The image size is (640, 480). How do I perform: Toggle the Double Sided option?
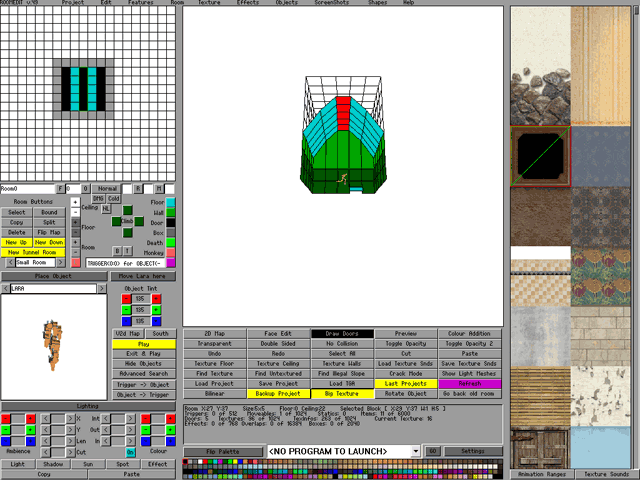point(277,343)
